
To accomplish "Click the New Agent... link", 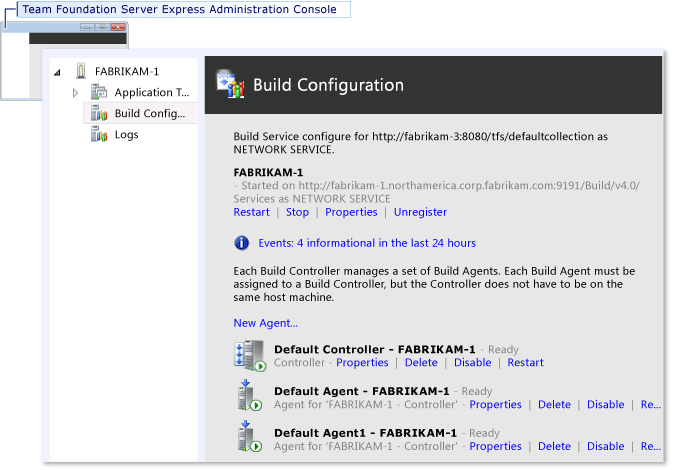I will (265, 323).
